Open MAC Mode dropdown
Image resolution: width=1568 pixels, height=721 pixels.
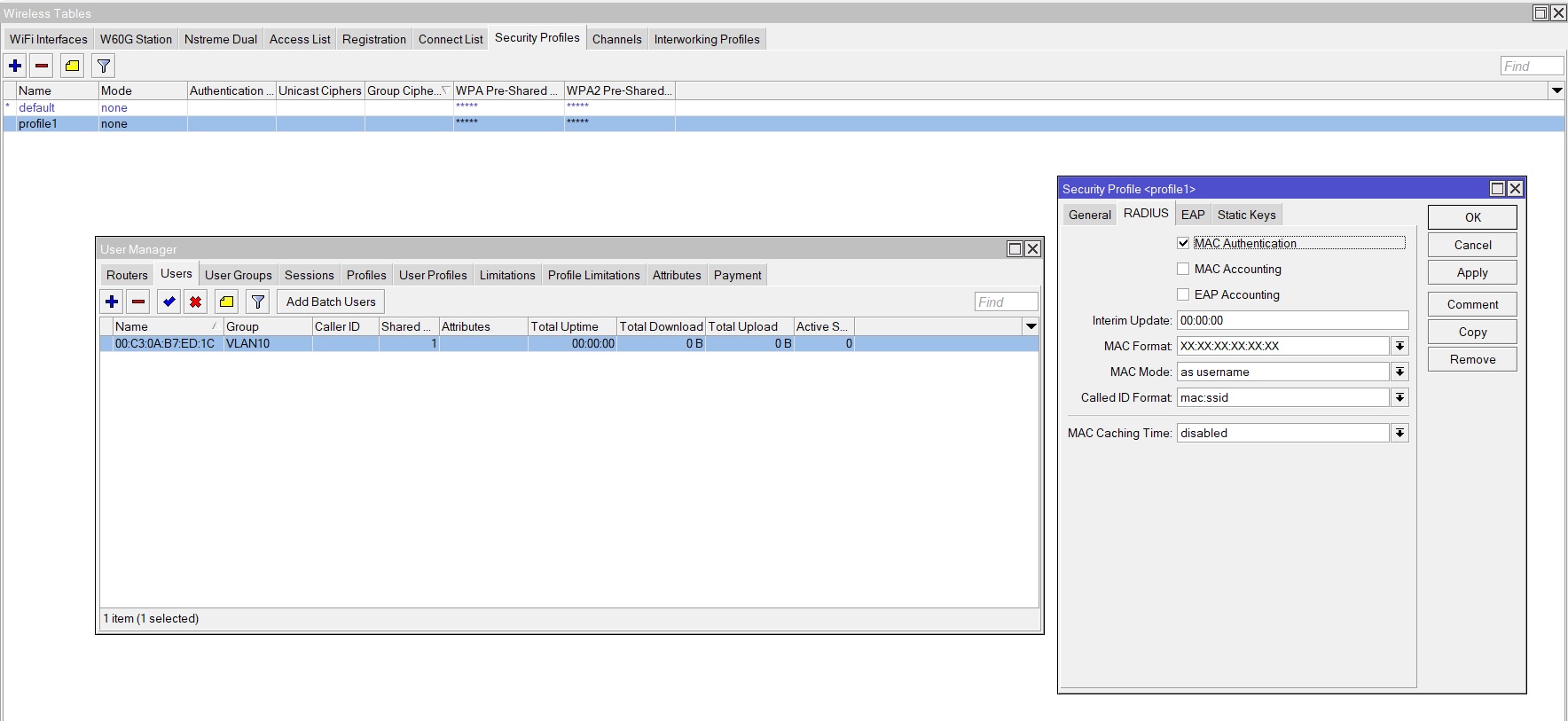tap(1400, 372)
